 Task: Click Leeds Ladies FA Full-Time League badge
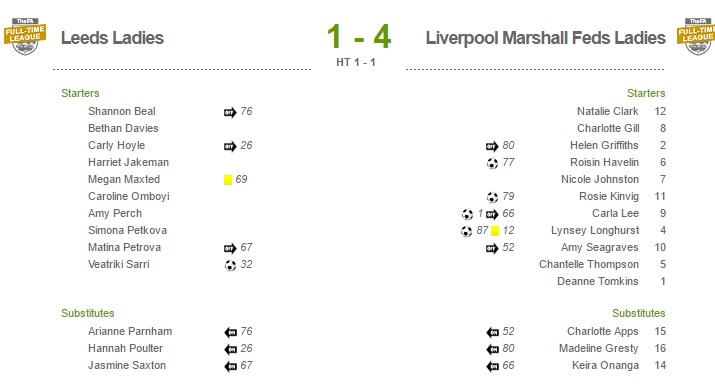pos(25,36)
